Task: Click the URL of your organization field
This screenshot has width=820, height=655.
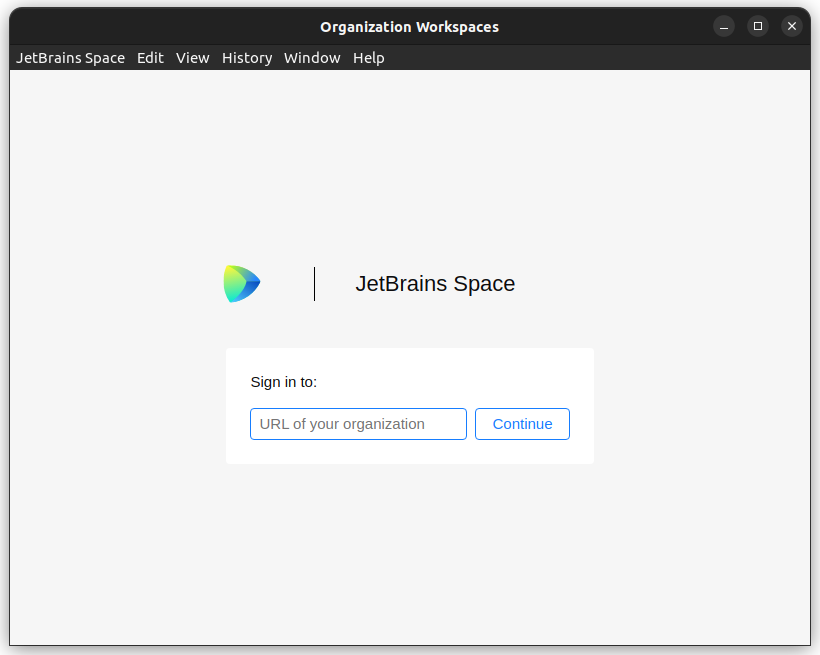Action: [358, 424]
